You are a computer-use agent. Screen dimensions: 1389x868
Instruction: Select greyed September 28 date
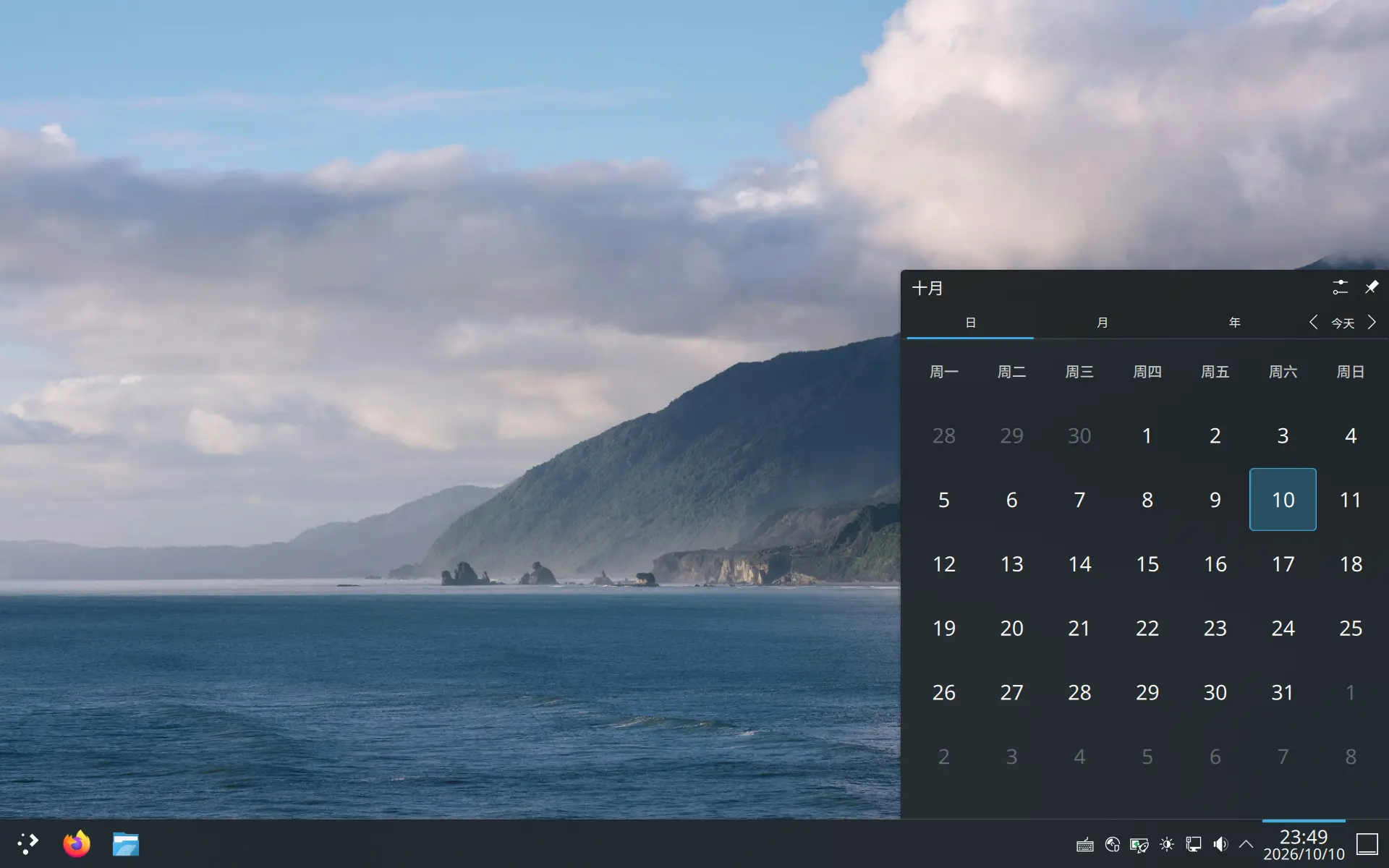pyautogui.click(x=944, y=435)
